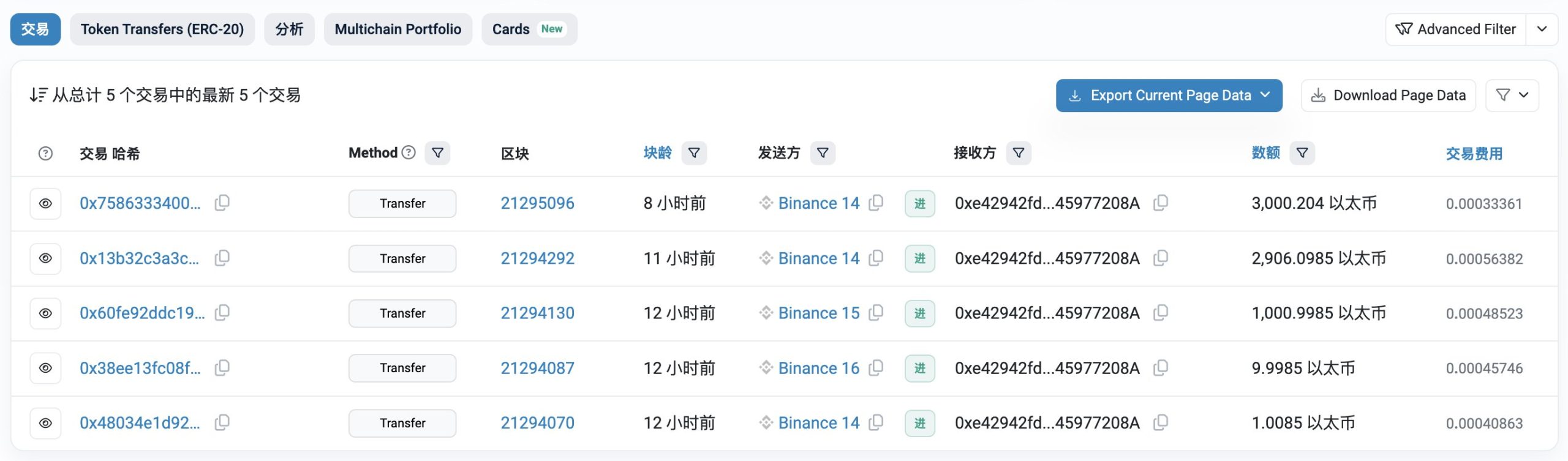
Task: Switch to Token Transfers (ERC-20) tab
Action: [x=162, y=29]
